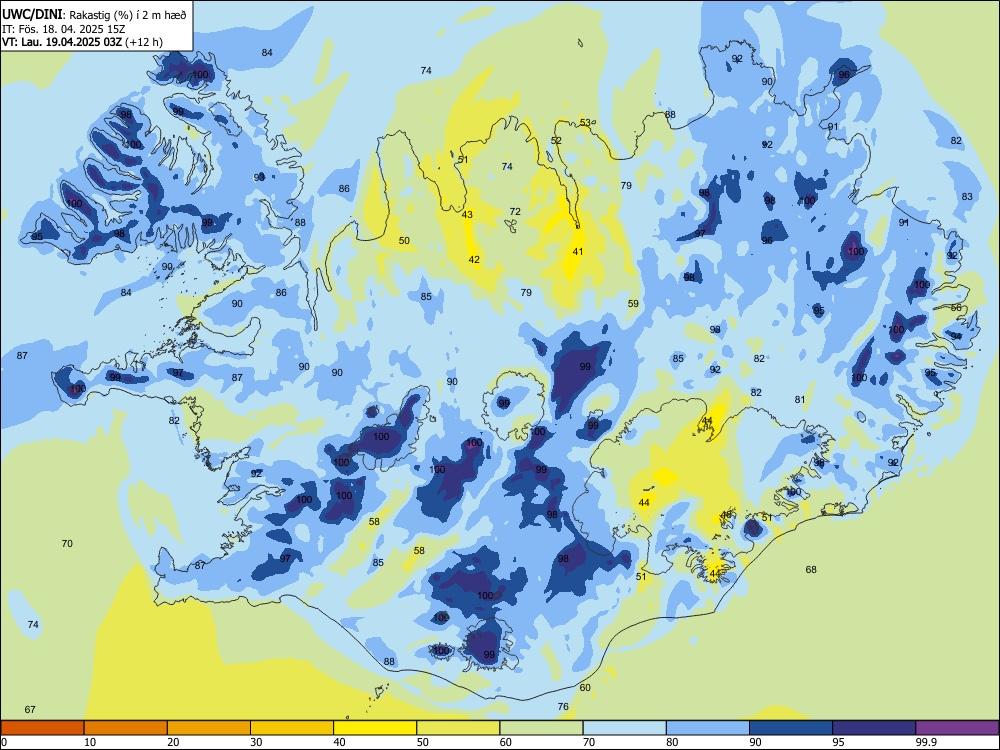Viewport: 1000px width, 750px height.
Task: Click the 0–10 dark orange legend swatch
Action: [43, 728]
